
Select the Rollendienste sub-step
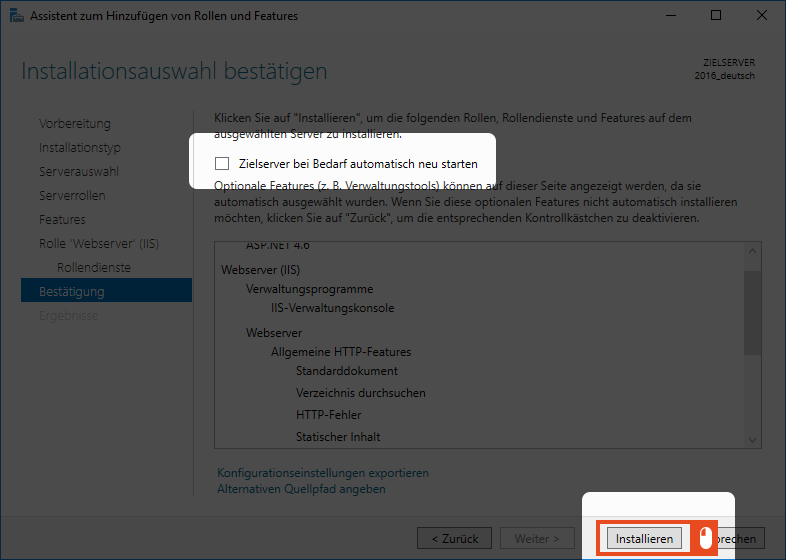tap(94, 268)
